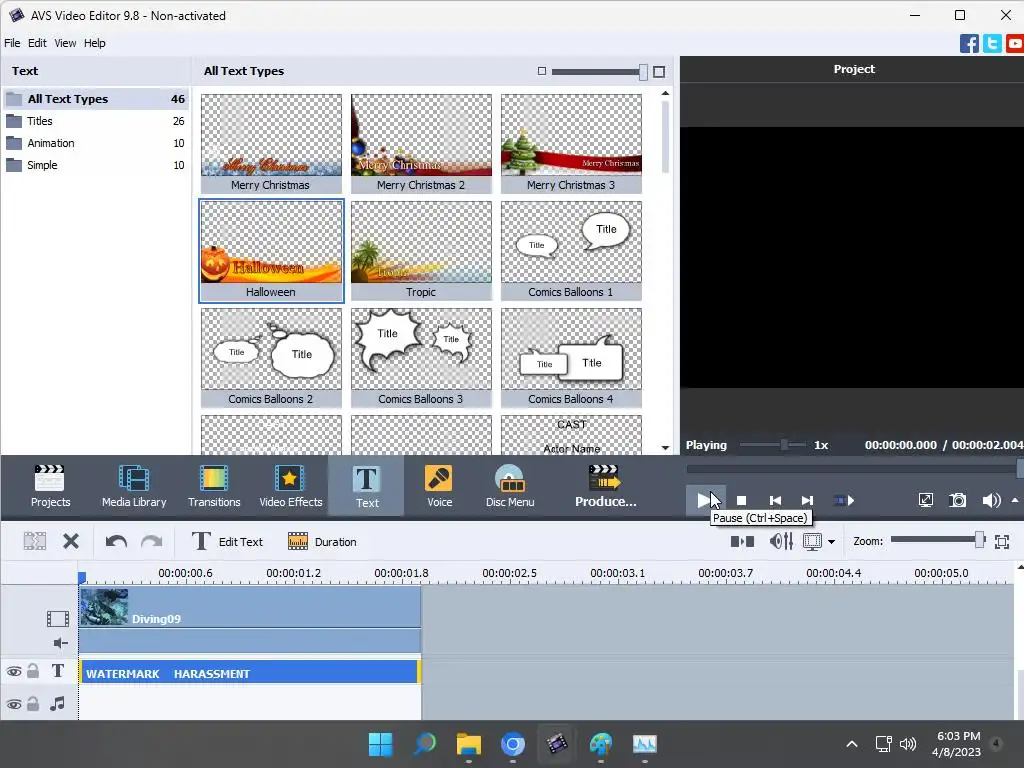The width and height of the screenshot is (1024, 768).
Task: Select the Halloween text preset
Action: click(271, 251)
